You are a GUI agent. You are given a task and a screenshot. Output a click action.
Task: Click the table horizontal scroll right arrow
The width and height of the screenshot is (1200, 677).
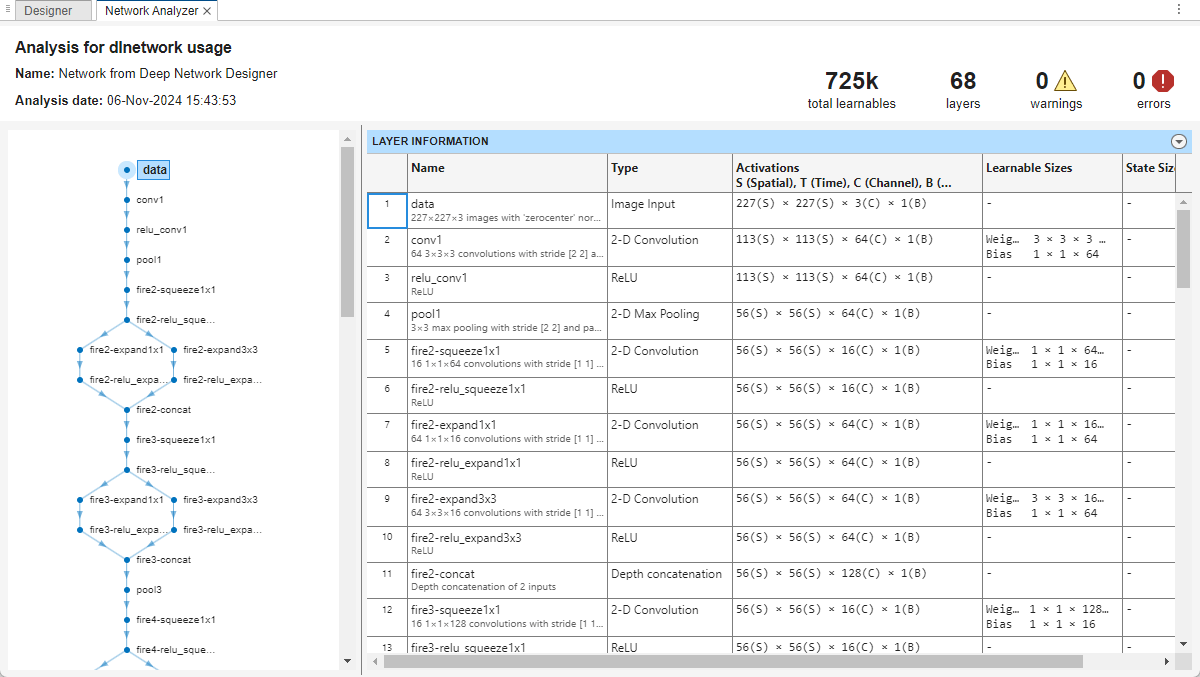click(1167, 661)
